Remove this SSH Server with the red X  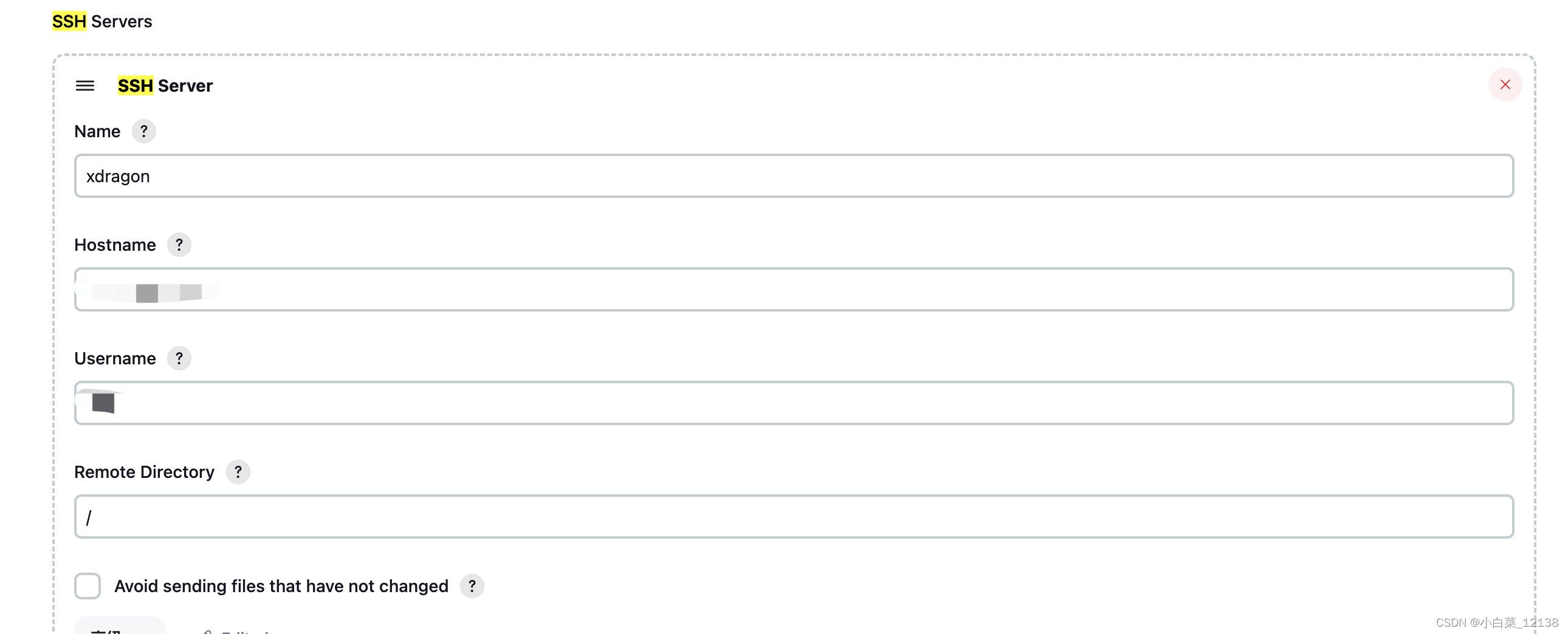click(1505, 84)
